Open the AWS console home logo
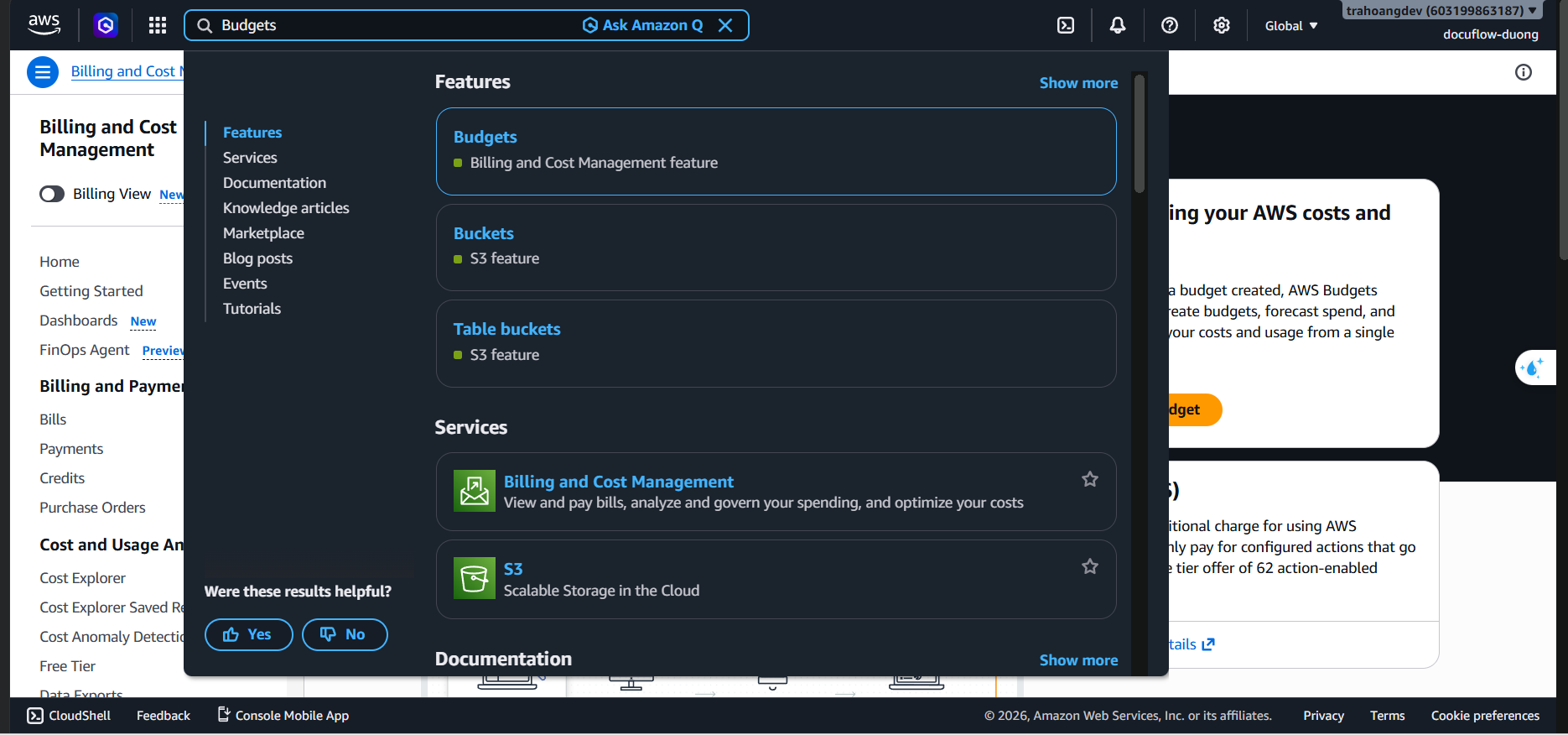 (x=44, y=25)
